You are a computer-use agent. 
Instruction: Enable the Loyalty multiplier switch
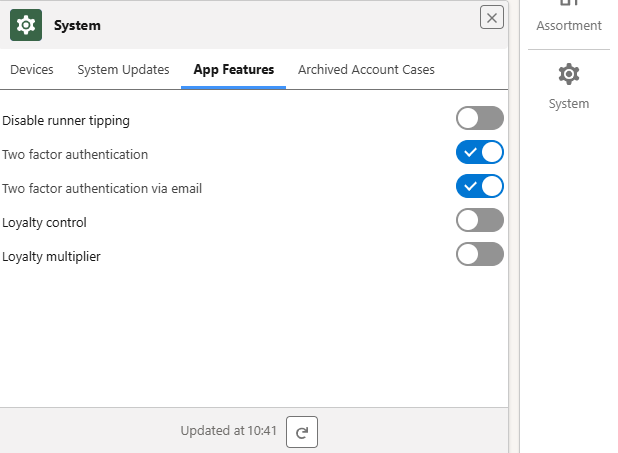pos(479,255)
